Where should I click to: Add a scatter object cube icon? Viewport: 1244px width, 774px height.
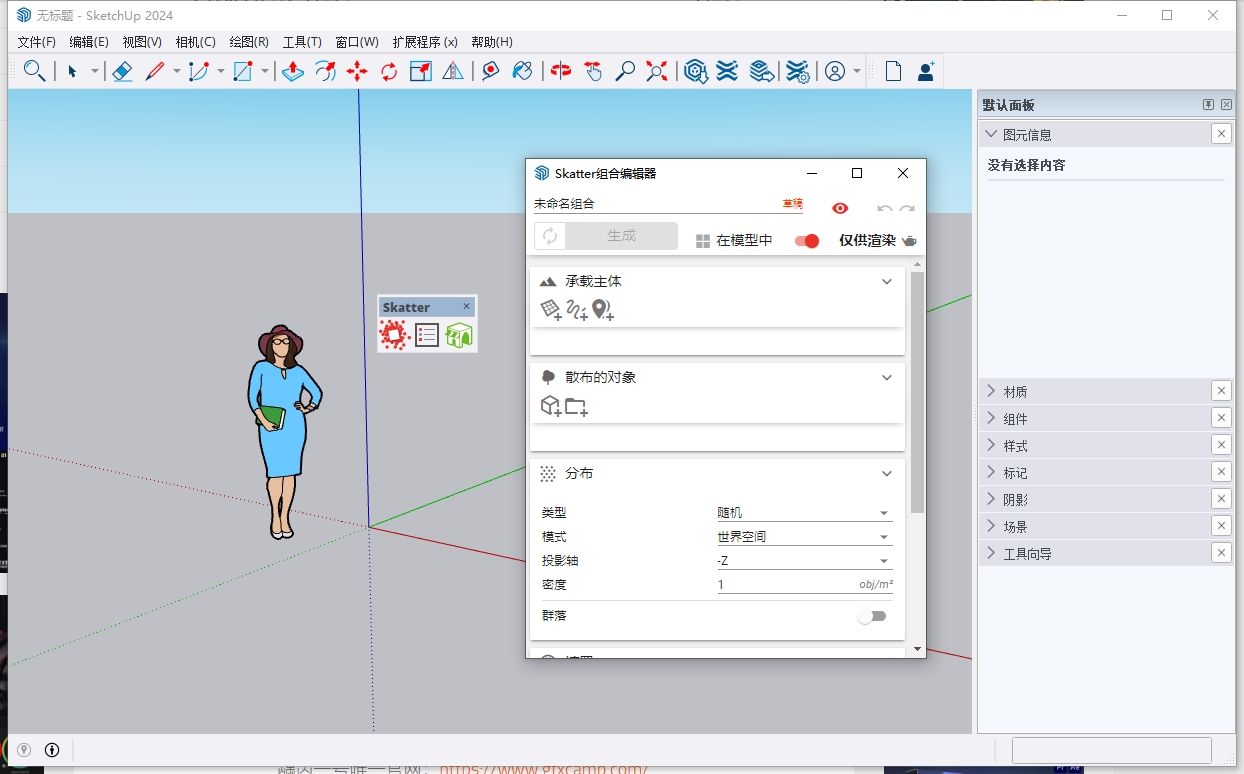pos(551,406)
